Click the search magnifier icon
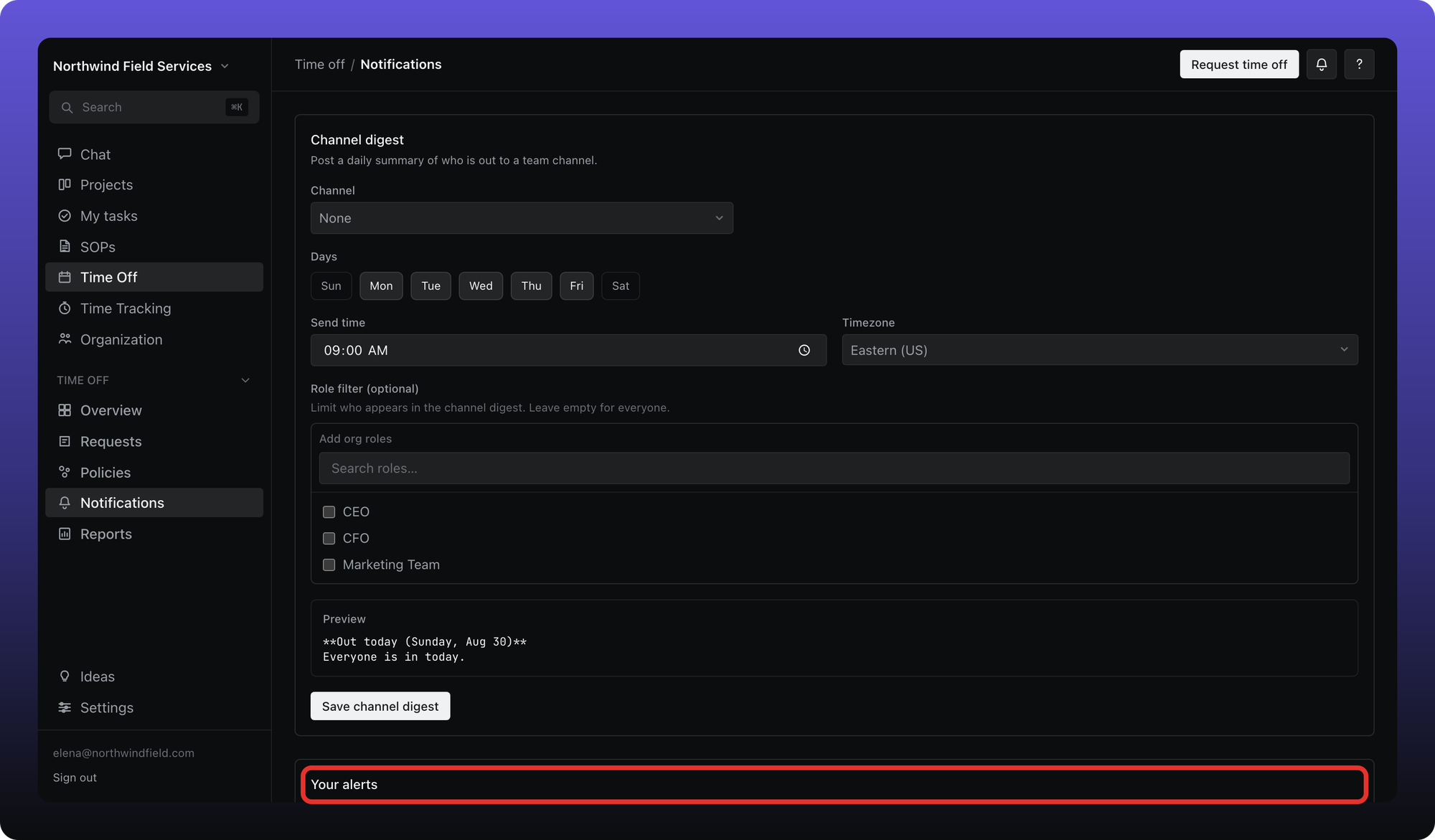 [x=67, y=108]
